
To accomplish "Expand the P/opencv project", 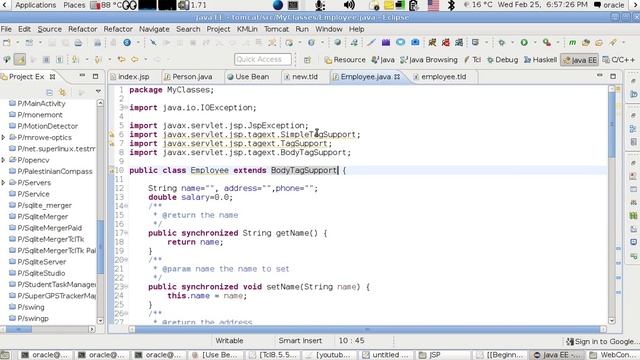I will tap(3, 160).
